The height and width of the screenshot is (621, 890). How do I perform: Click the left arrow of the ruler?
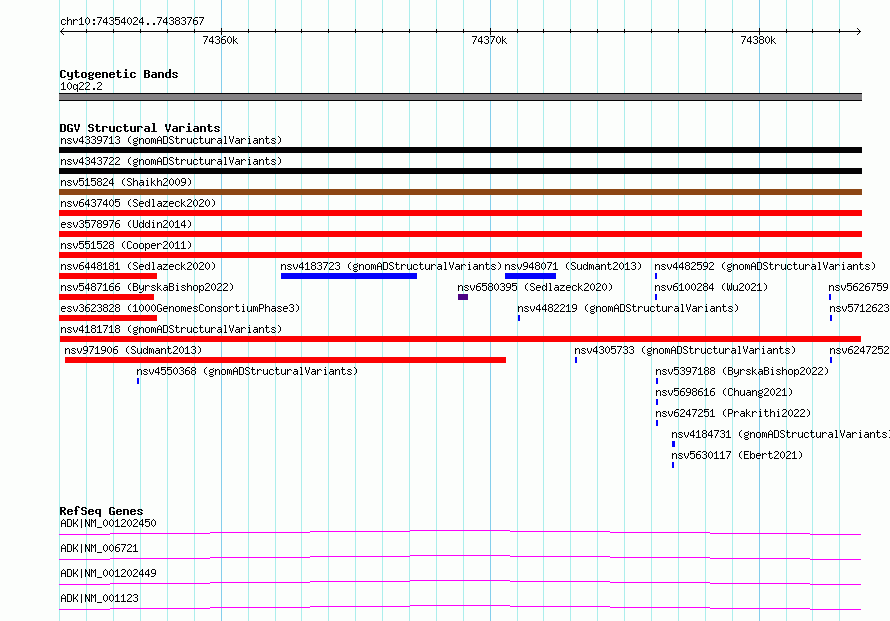tap(62, 32)
